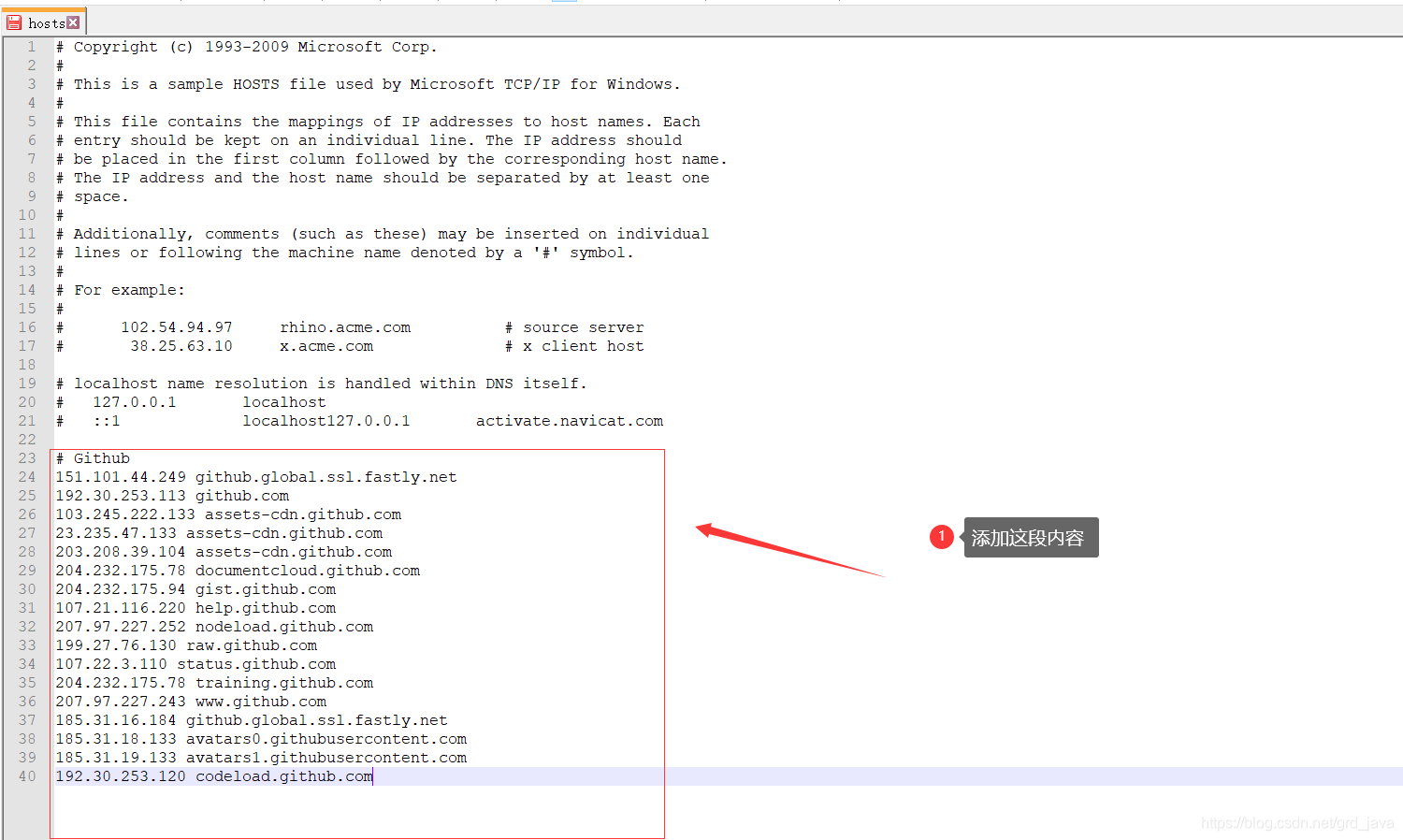Click line number 40 in the margin
The width and height of the screenshot is (1403, 840).
coord(27,776)
